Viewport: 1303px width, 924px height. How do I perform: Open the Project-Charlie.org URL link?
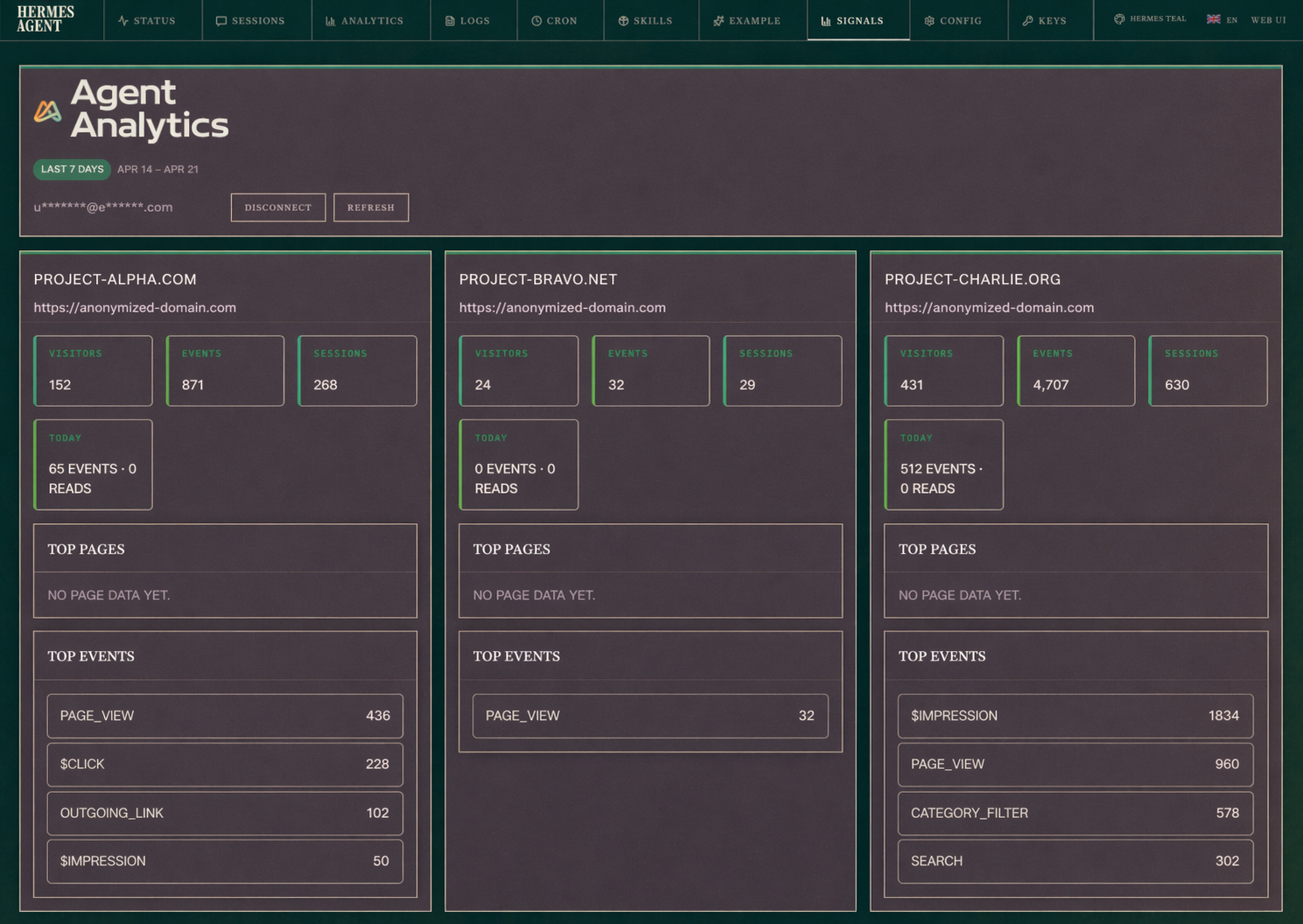click(989, 307)
